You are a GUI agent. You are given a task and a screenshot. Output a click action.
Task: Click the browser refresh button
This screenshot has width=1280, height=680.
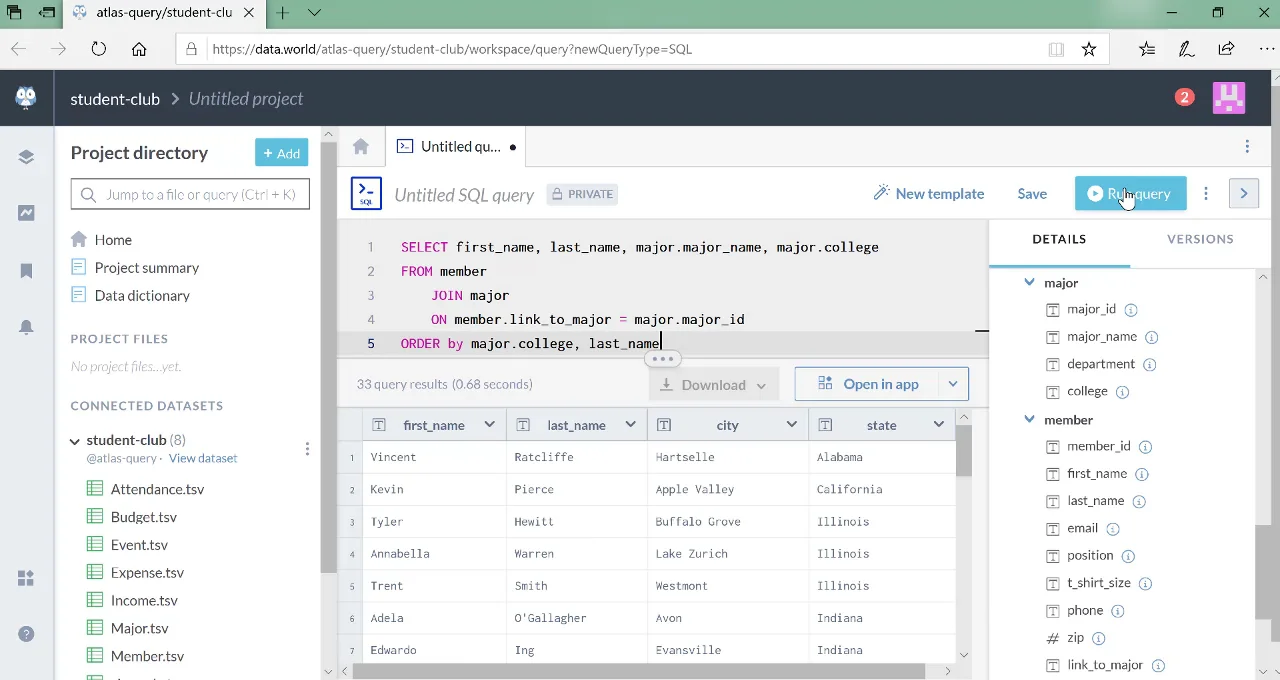(x=98, y=49)
